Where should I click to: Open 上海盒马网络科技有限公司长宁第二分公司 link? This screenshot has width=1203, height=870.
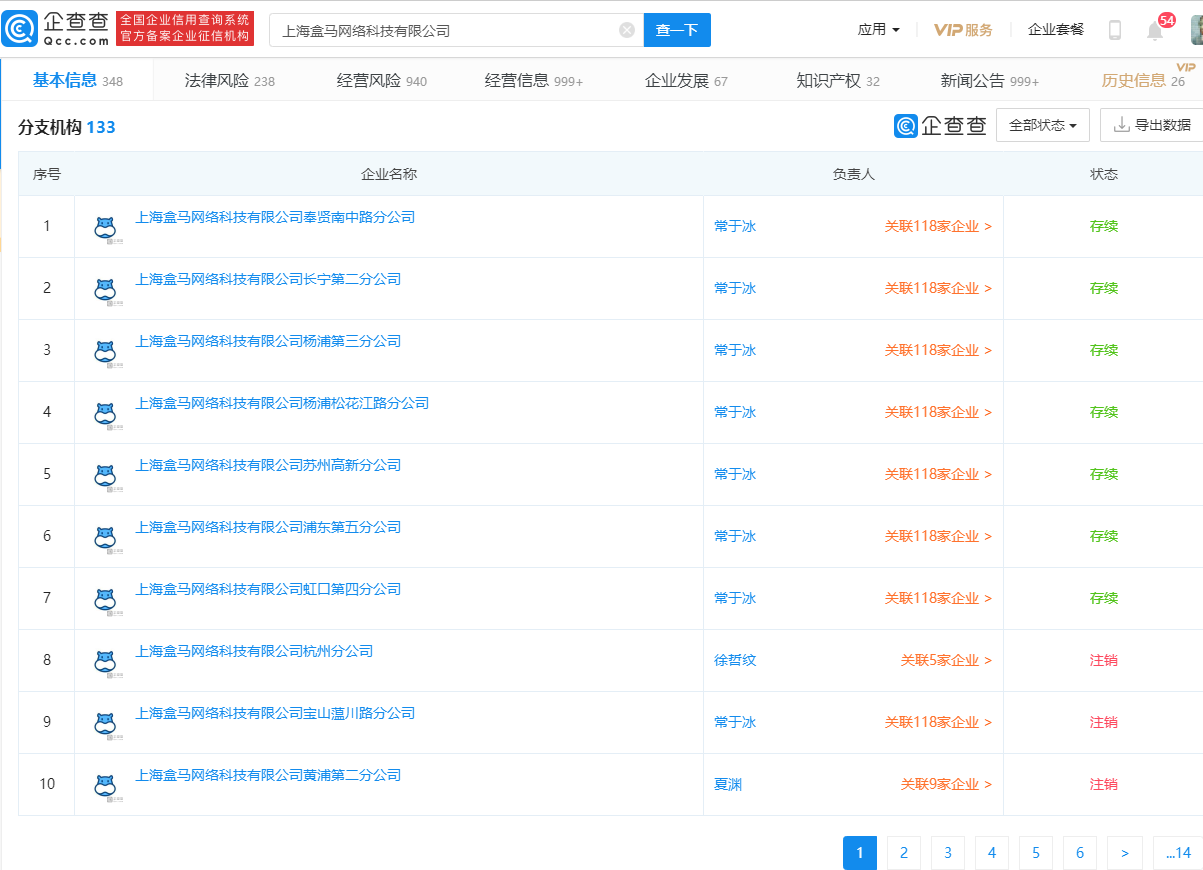point(268,279)
